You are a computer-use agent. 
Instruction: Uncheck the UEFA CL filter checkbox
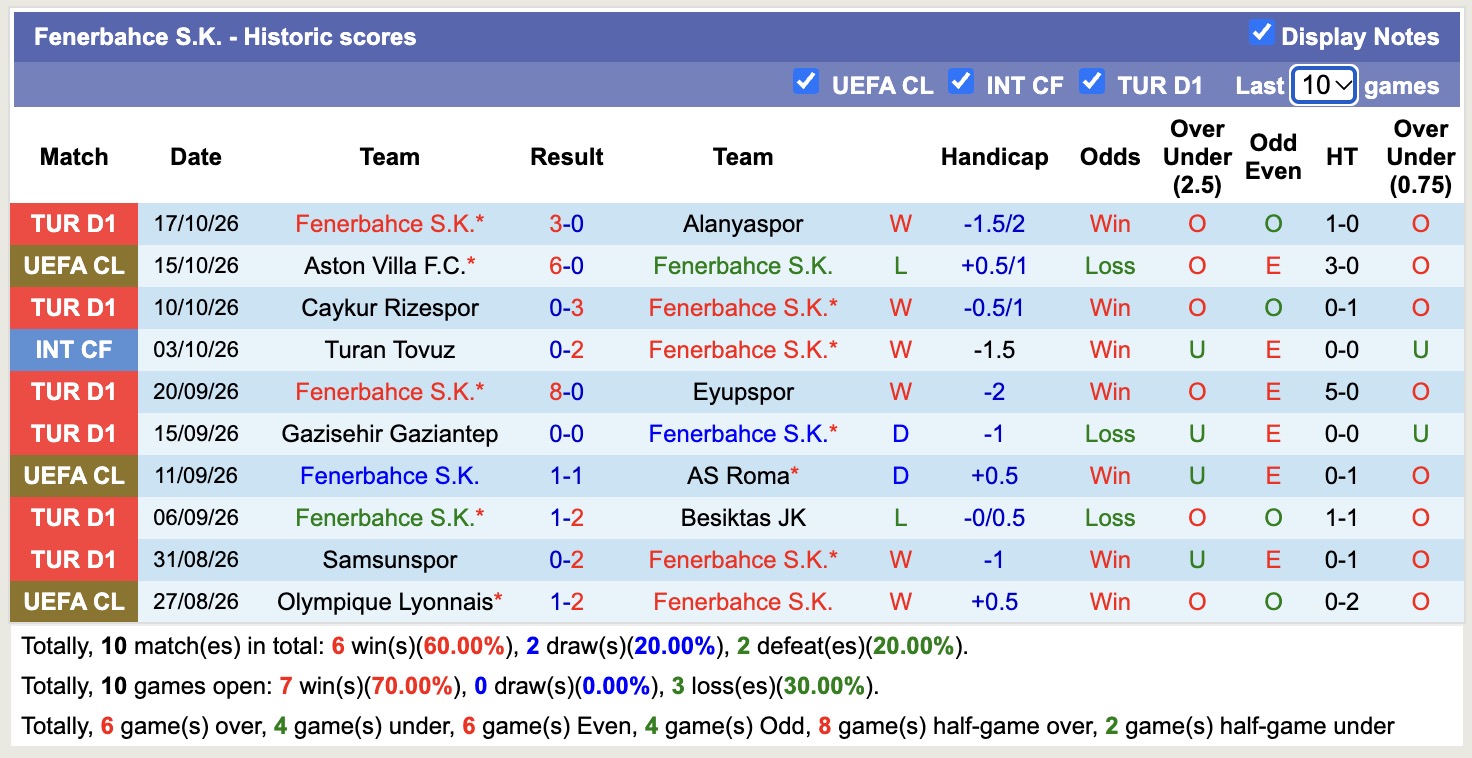[x=805, y=81]
